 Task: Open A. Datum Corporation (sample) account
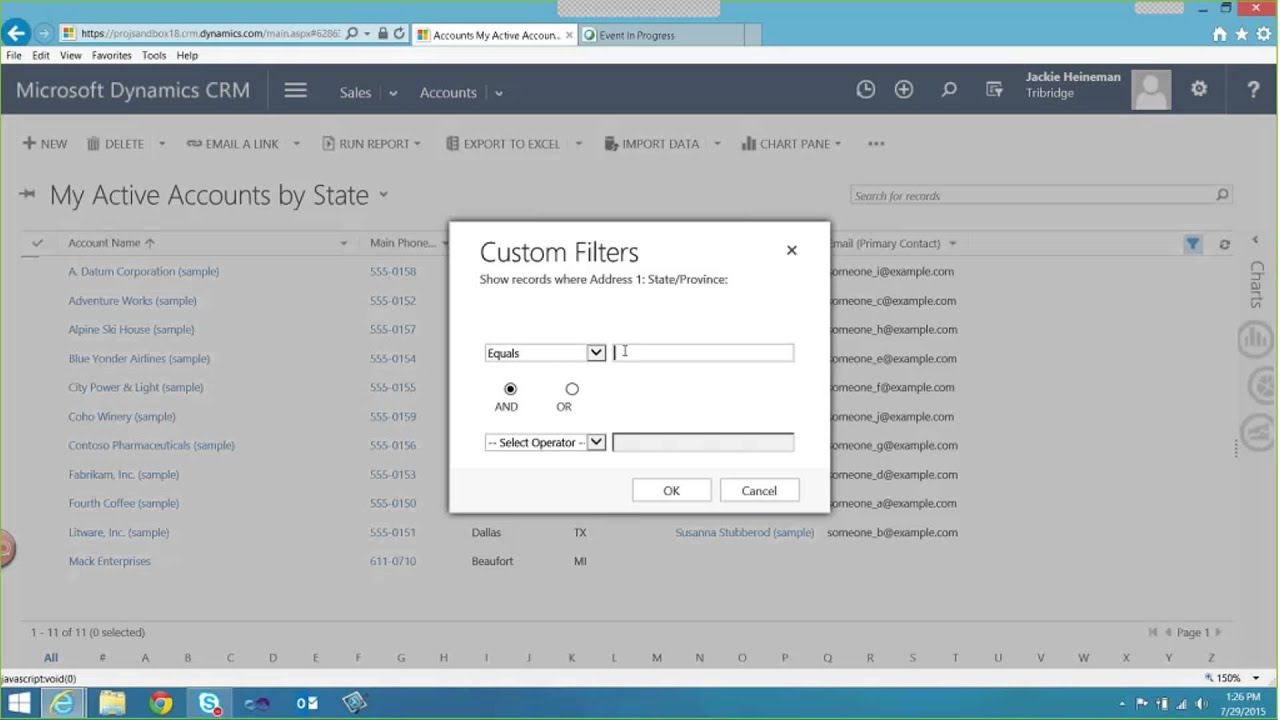pos(143,271)
